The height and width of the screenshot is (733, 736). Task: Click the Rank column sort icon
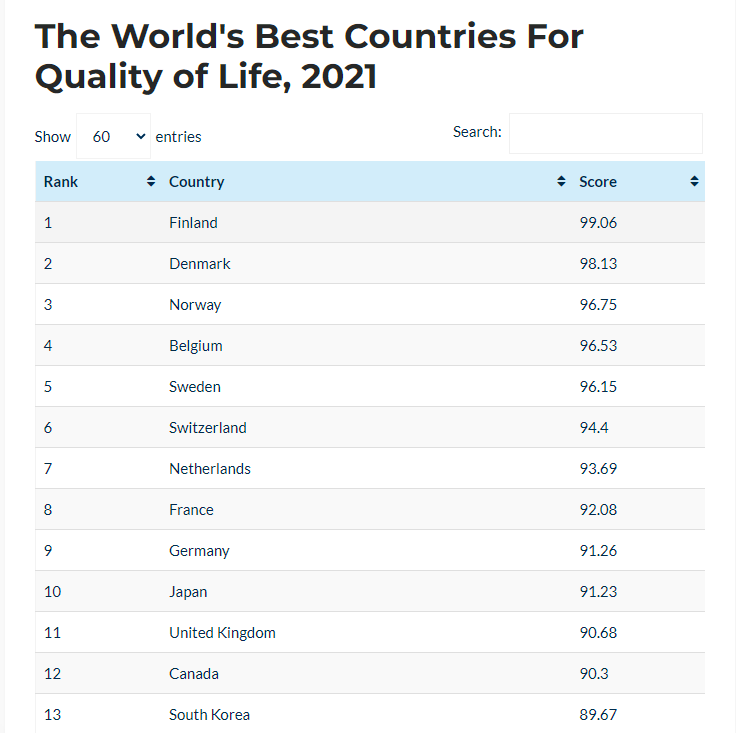(x=151, y=182)
